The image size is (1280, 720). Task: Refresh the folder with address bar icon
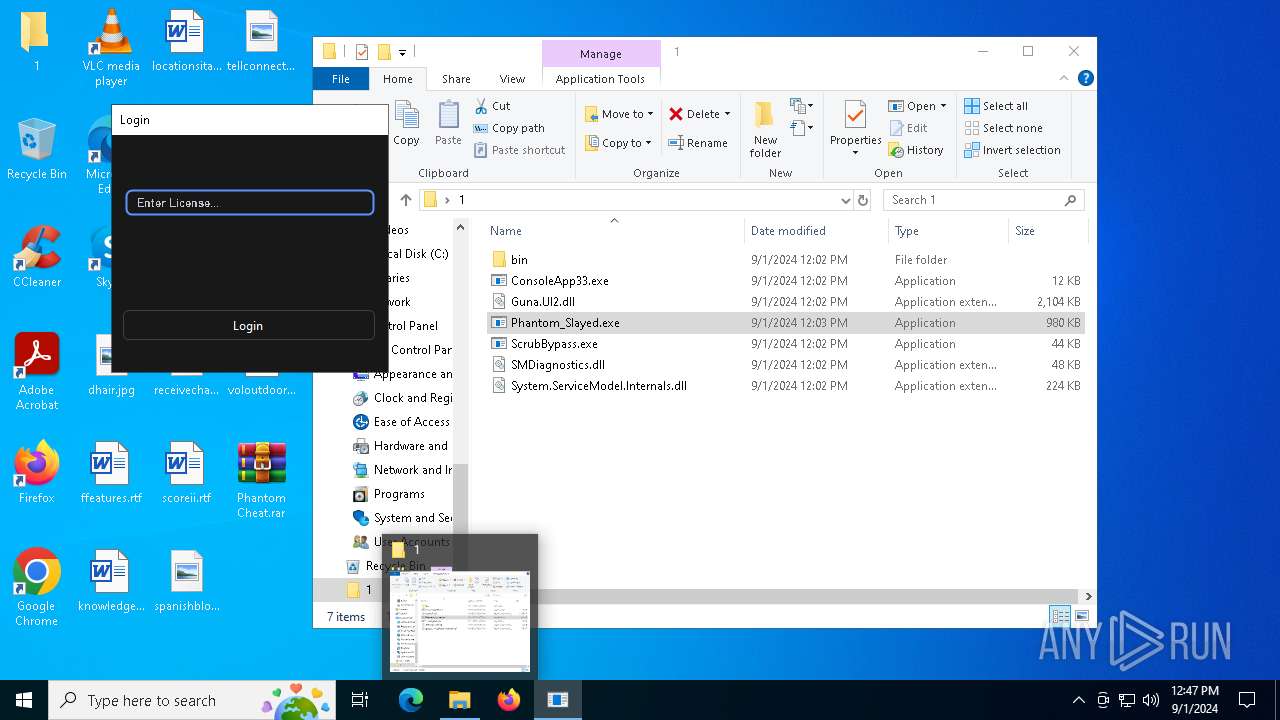(x=863, y=200)
